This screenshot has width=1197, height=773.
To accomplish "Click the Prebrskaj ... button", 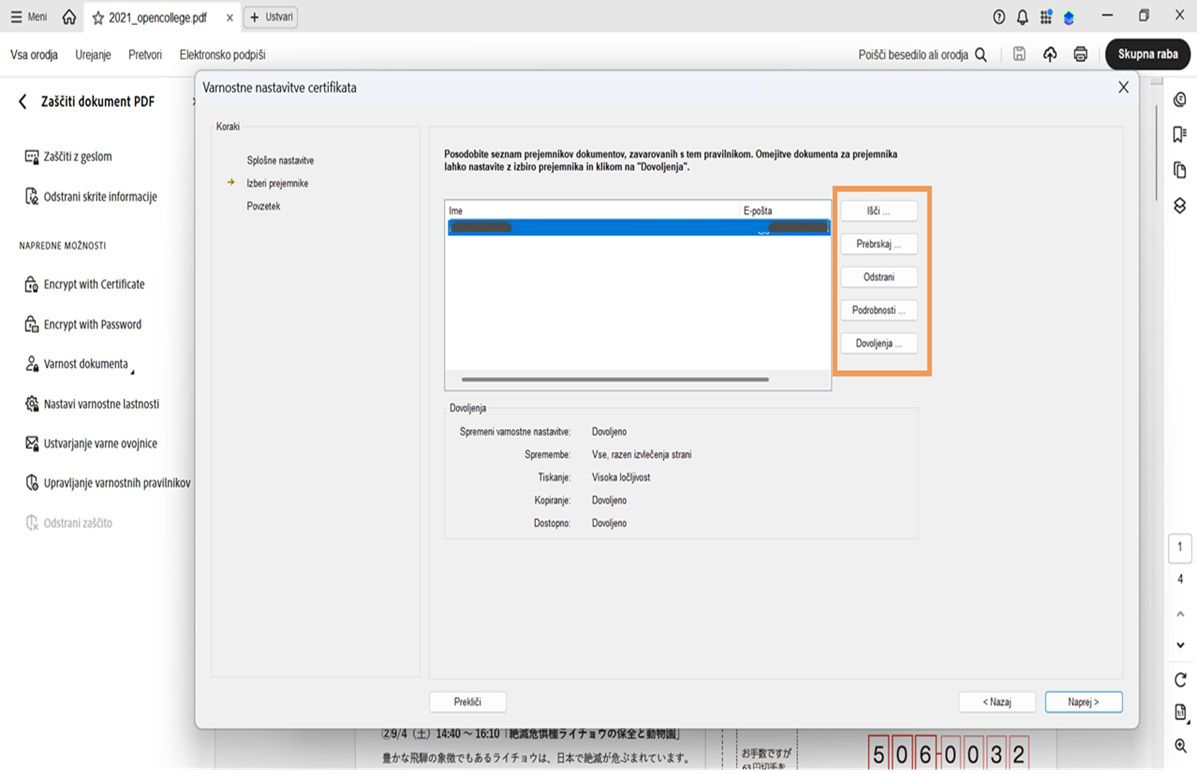I will 879,244.
